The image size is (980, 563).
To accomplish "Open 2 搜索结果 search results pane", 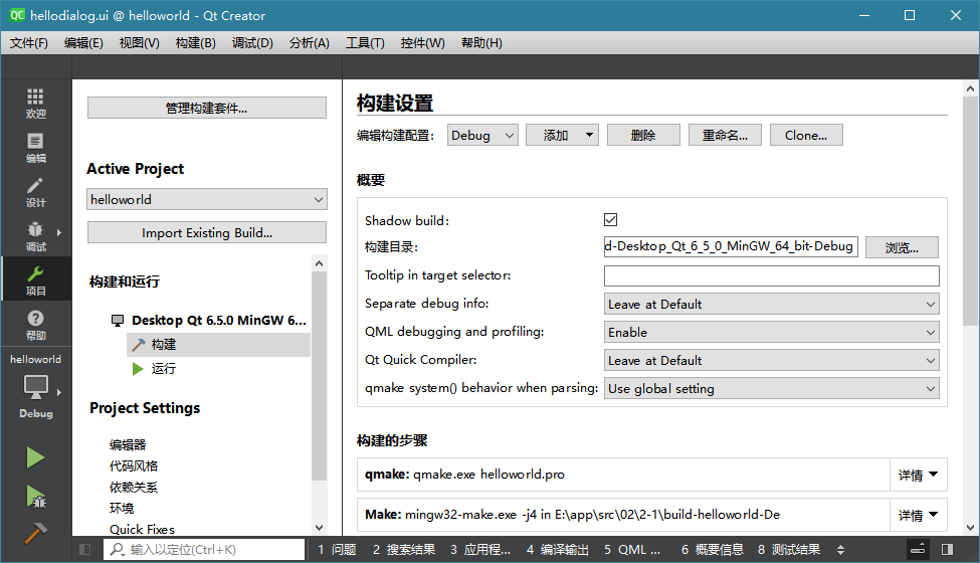I will [x=404, y=549].
